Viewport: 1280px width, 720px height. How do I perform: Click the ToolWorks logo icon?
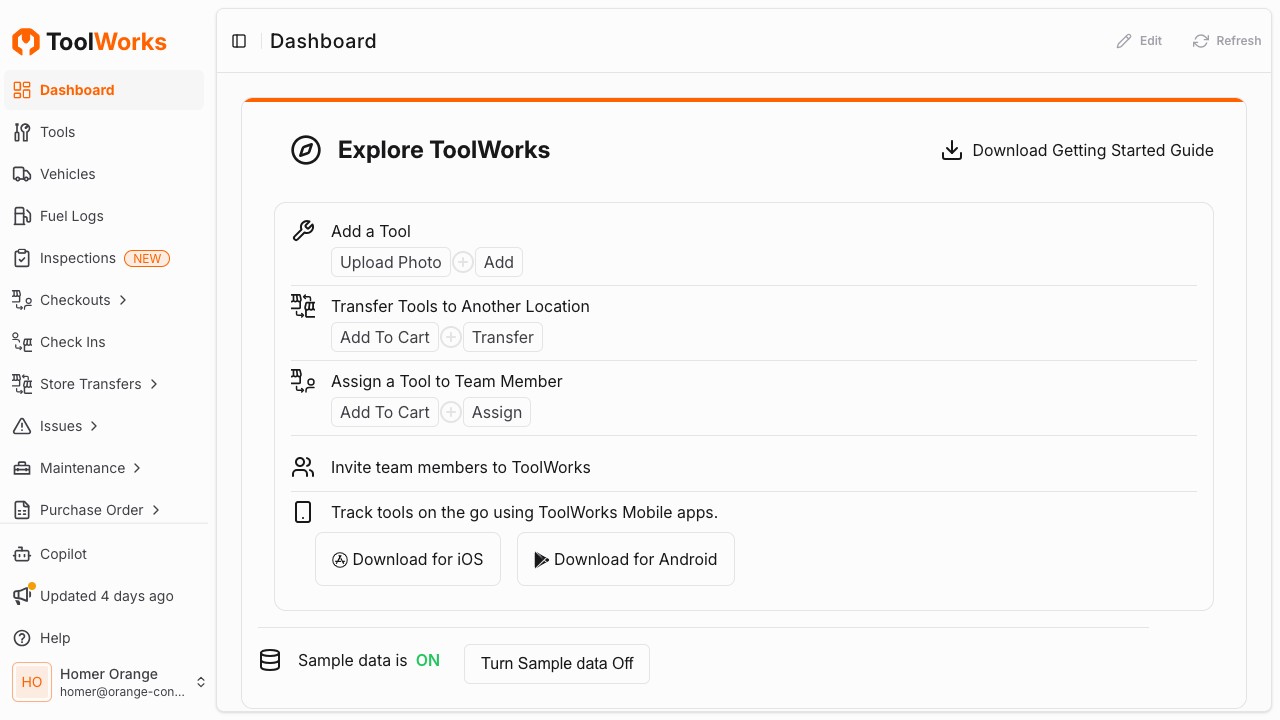pos(26,42)
